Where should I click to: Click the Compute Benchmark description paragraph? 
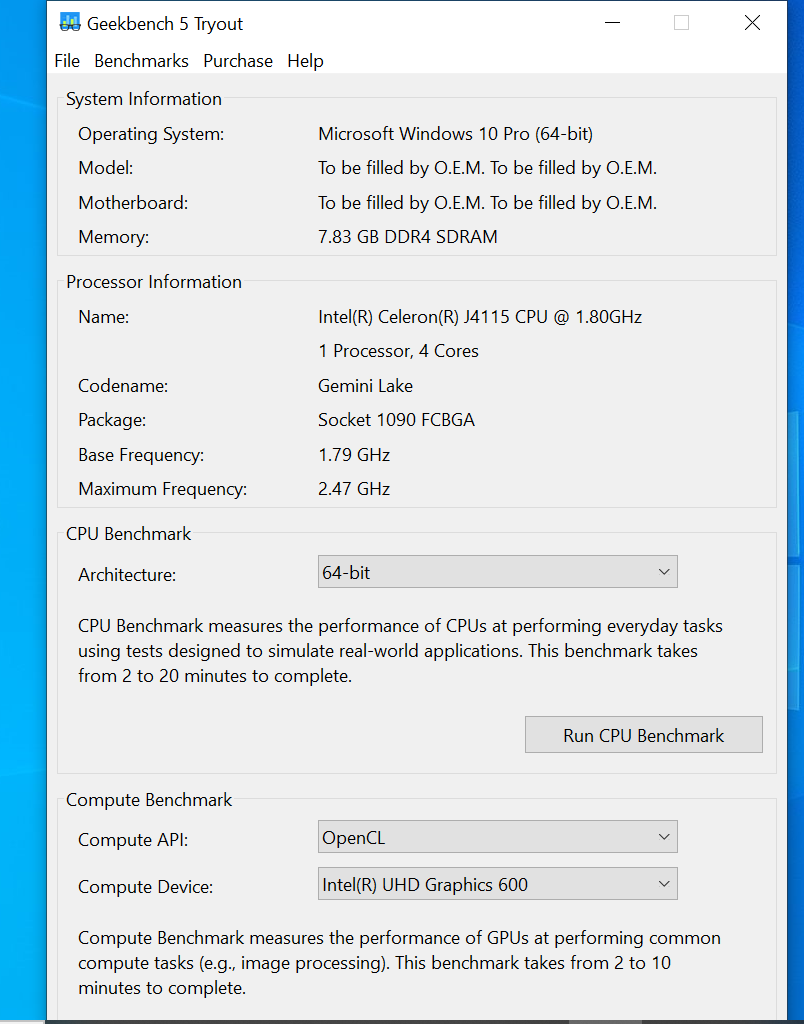pyautogui.click(x=398, y=963)
